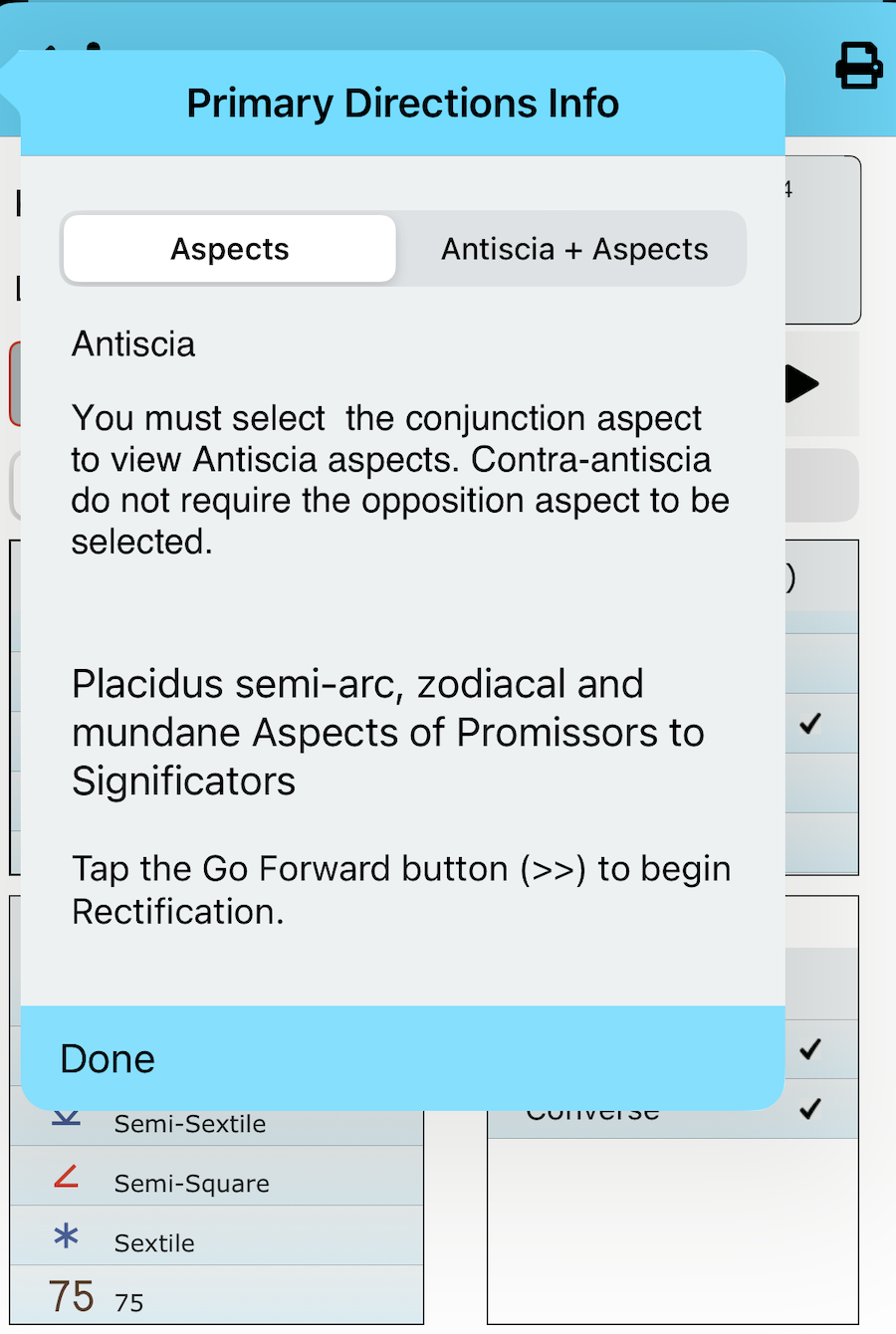Switch to Antiscia + Aspects segment

(x=574, y=249)
